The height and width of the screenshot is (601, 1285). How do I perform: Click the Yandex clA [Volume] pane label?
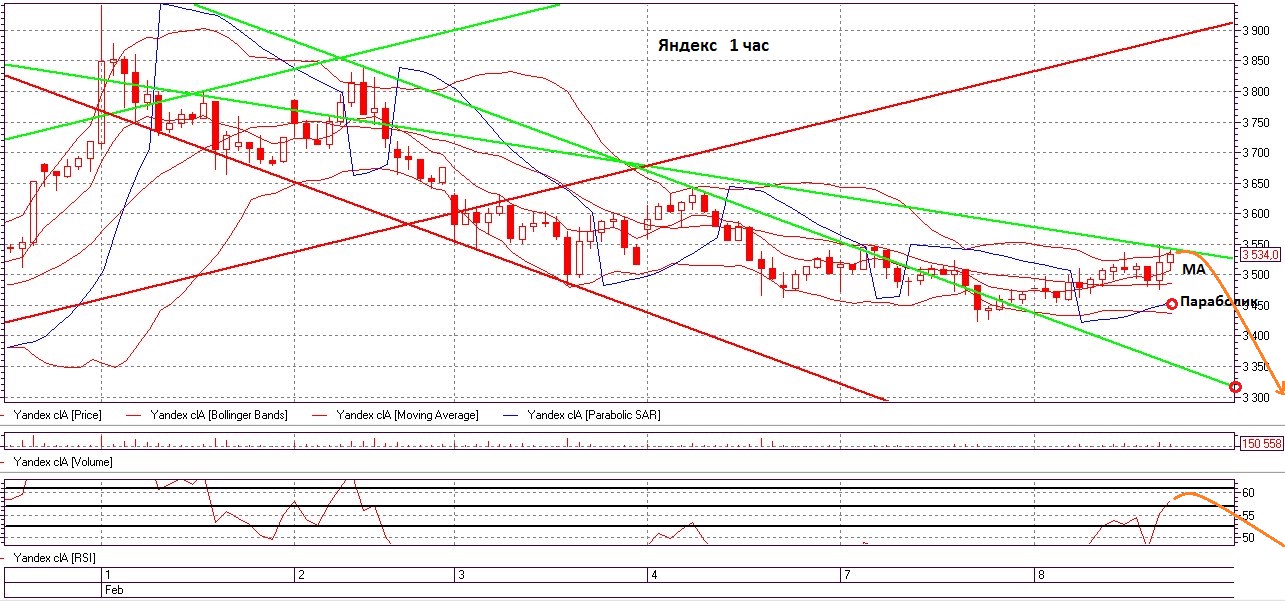pyautogui.click(x=63, y=462)
